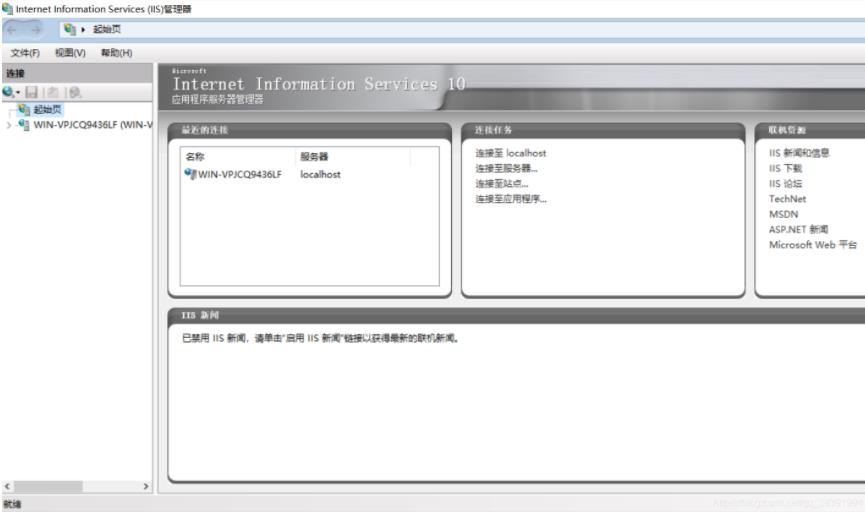Open the dropdown arrow beside the globe icon
This screenshot has height=512, width=865.
click(18, 93)
